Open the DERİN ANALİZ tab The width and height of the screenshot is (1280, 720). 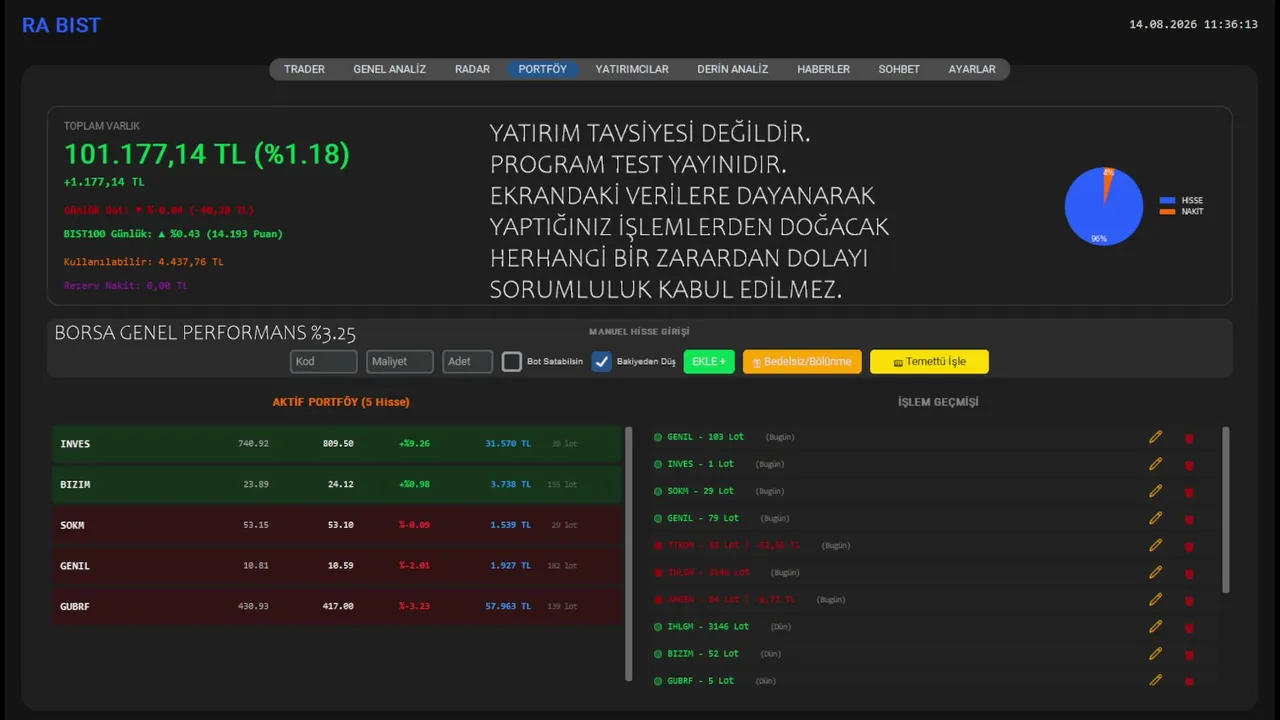point(732,69)
